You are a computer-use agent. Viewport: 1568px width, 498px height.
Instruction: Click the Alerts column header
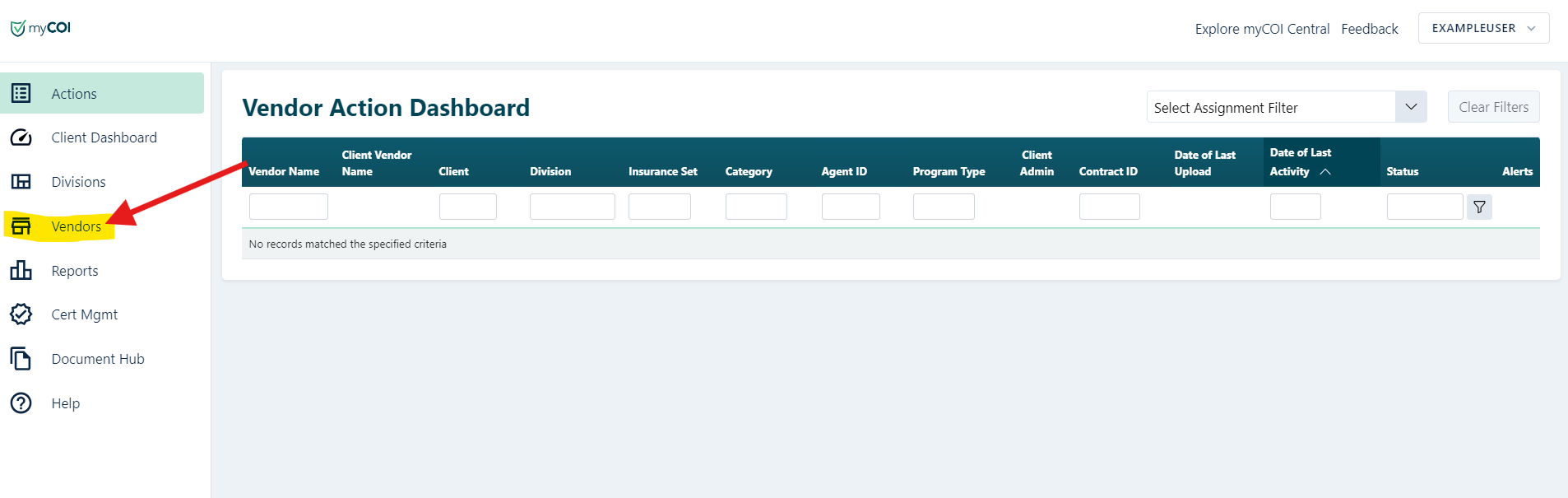click(x=1517, y=171)
